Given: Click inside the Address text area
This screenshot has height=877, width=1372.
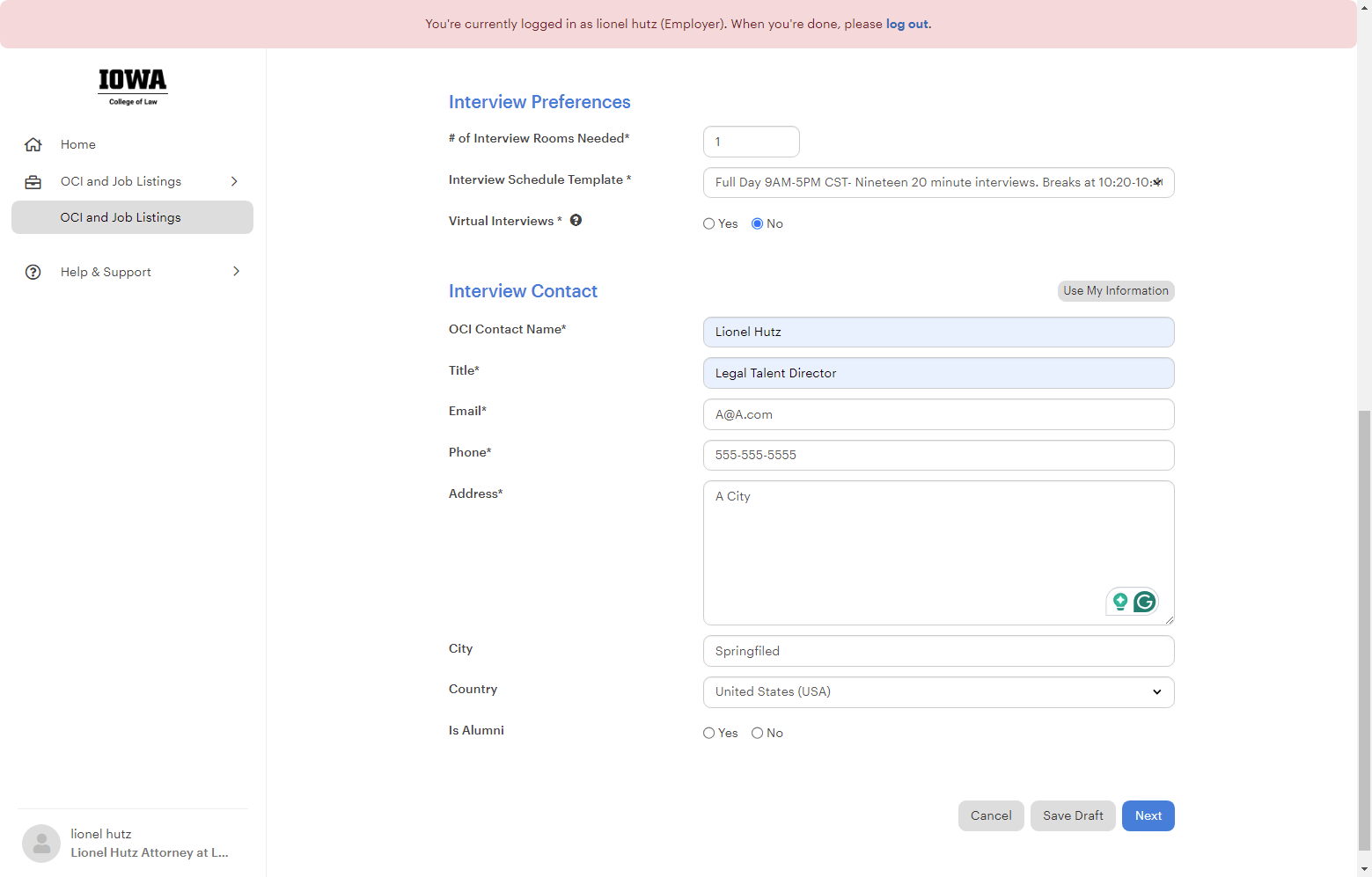Looking at the screenshot, I should (x=938, y=552).
